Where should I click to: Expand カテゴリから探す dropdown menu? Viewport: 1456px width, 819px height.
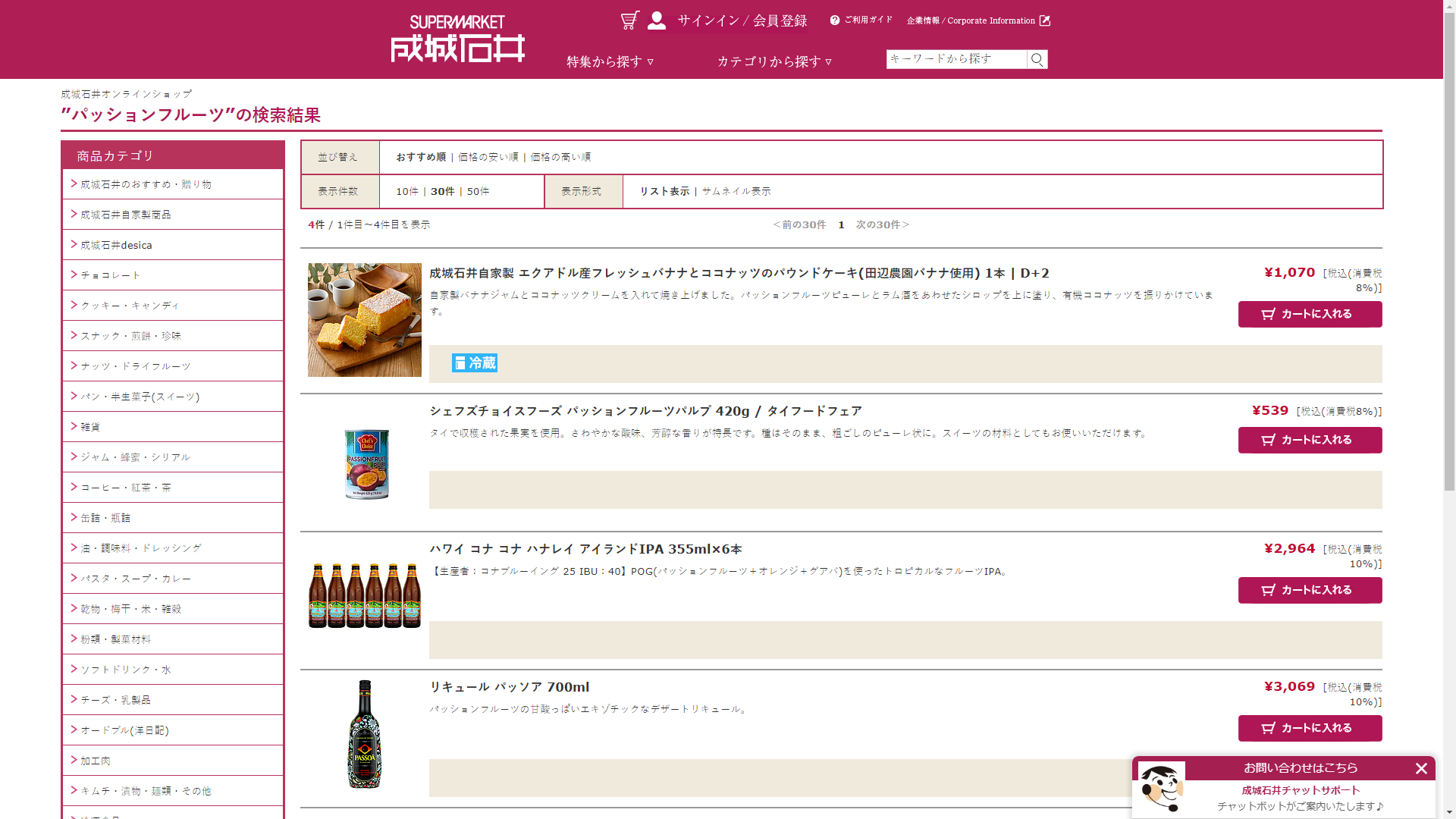click(x=774, y=61)
